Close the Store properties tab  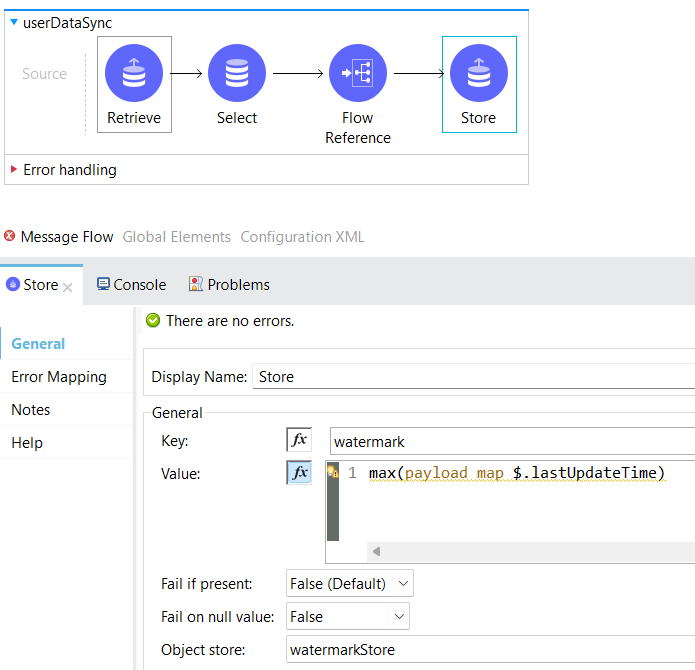tap(67, 288)
